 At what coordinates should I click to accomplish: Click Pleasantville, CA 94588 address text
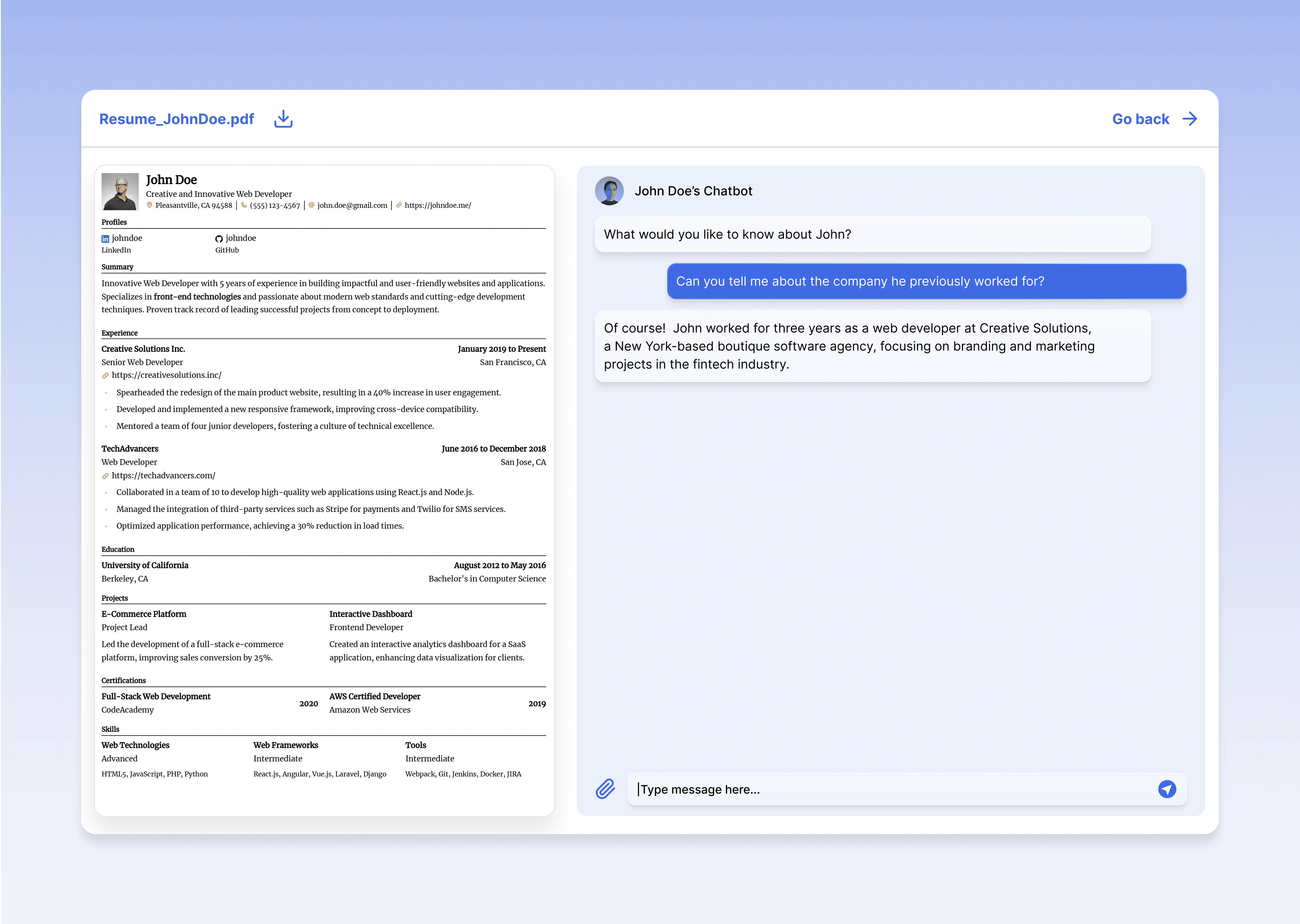pyautogui.click(x=194, y=205)
